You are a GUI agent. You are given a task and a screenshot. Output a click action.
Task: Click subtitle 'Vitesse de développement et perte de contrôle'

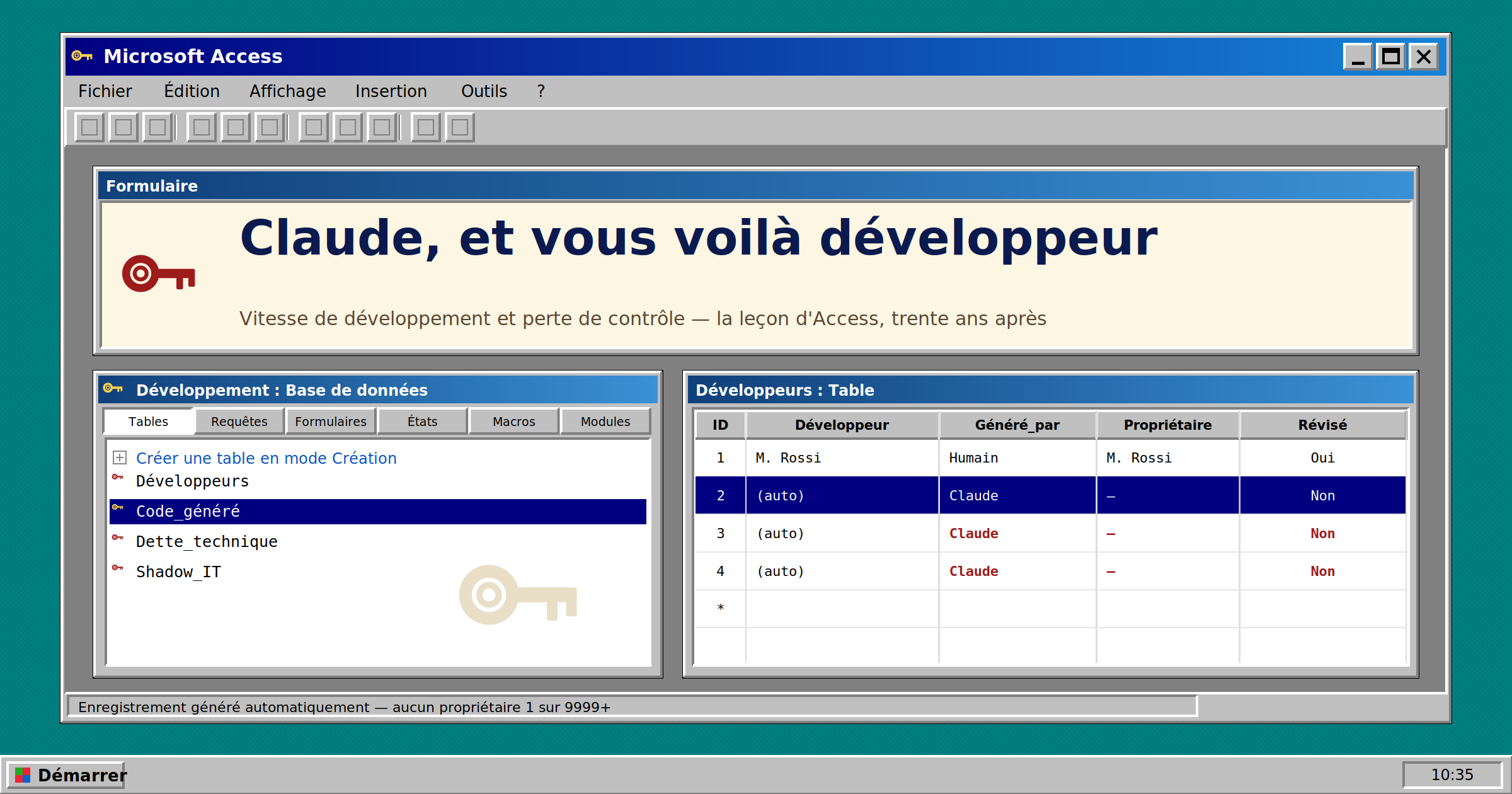[x=462, y=319]
